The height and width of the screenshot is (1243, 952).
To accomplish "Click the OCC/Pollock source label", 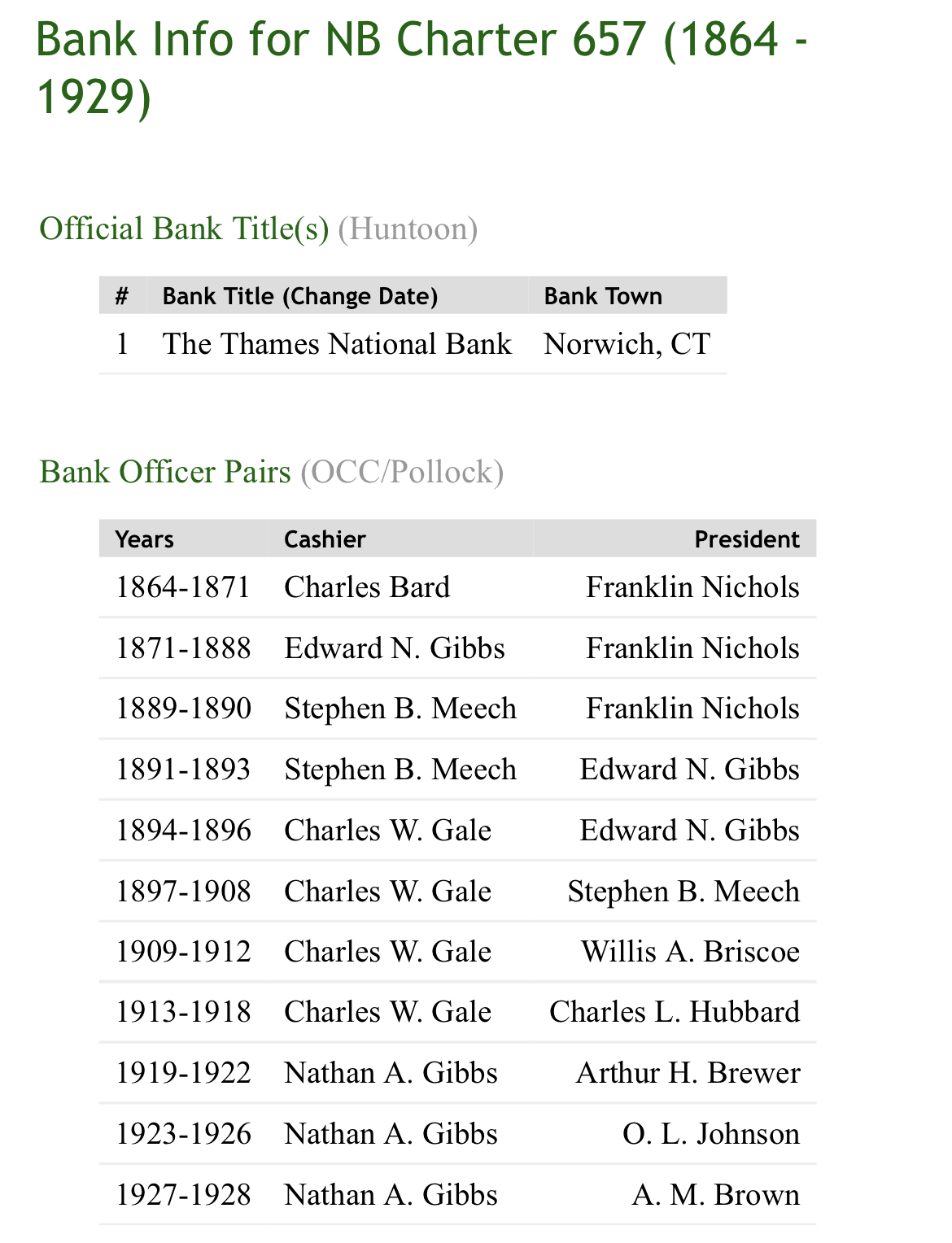I will (402, 472).
